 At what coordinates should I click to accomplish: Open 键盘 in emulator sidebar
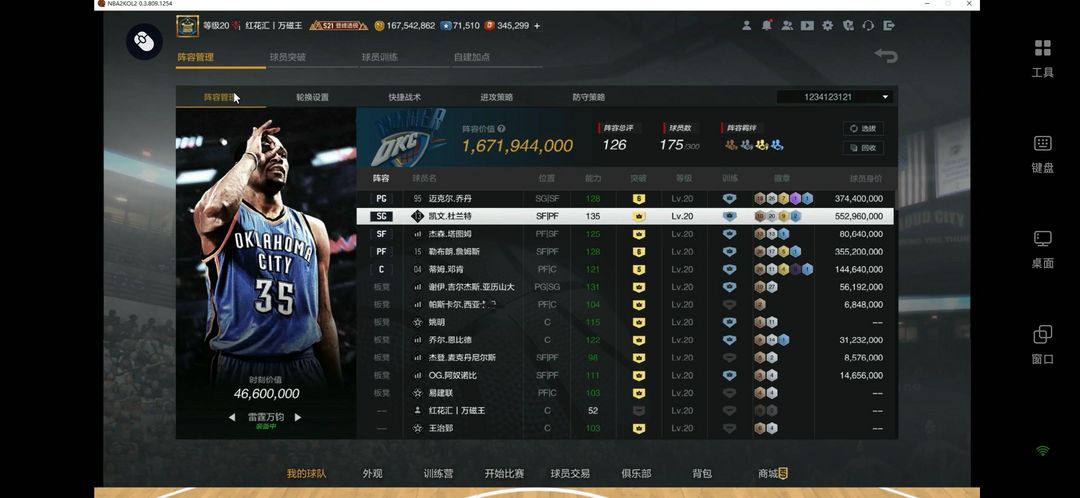tap(1042, 153)
